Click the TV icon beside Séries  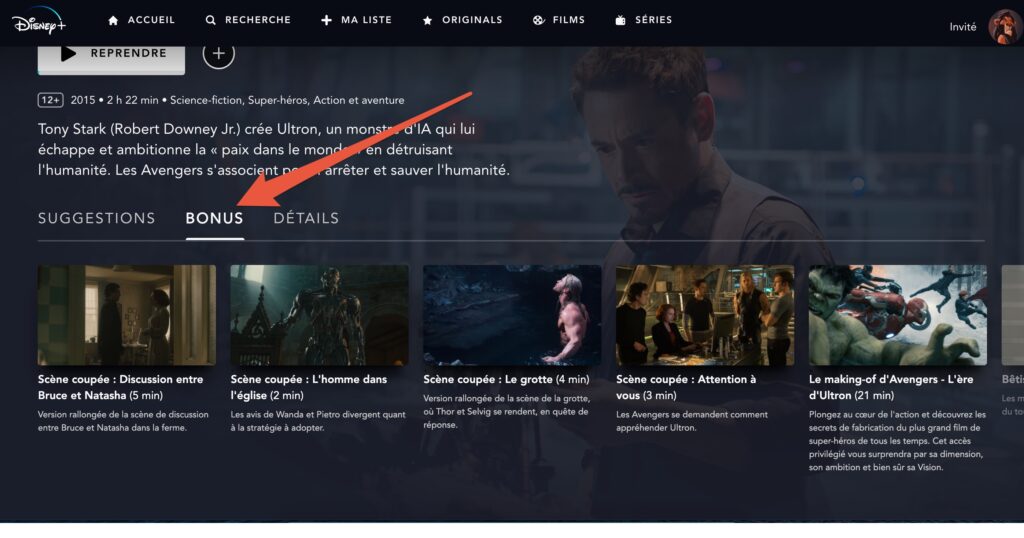click(x=620, y=20)
